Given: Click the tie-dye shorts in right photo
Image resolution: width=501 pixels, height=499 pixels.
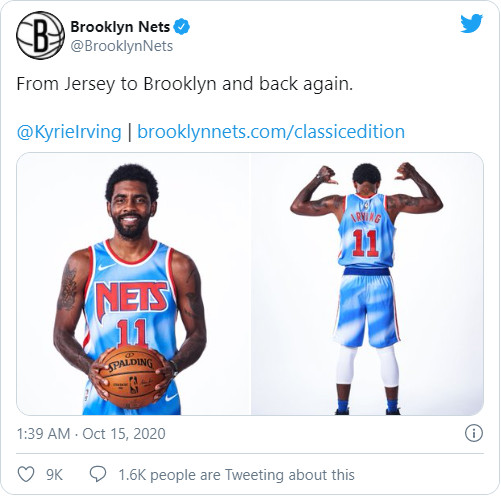Looking at the screenshot, I should (x=366, y=308).
